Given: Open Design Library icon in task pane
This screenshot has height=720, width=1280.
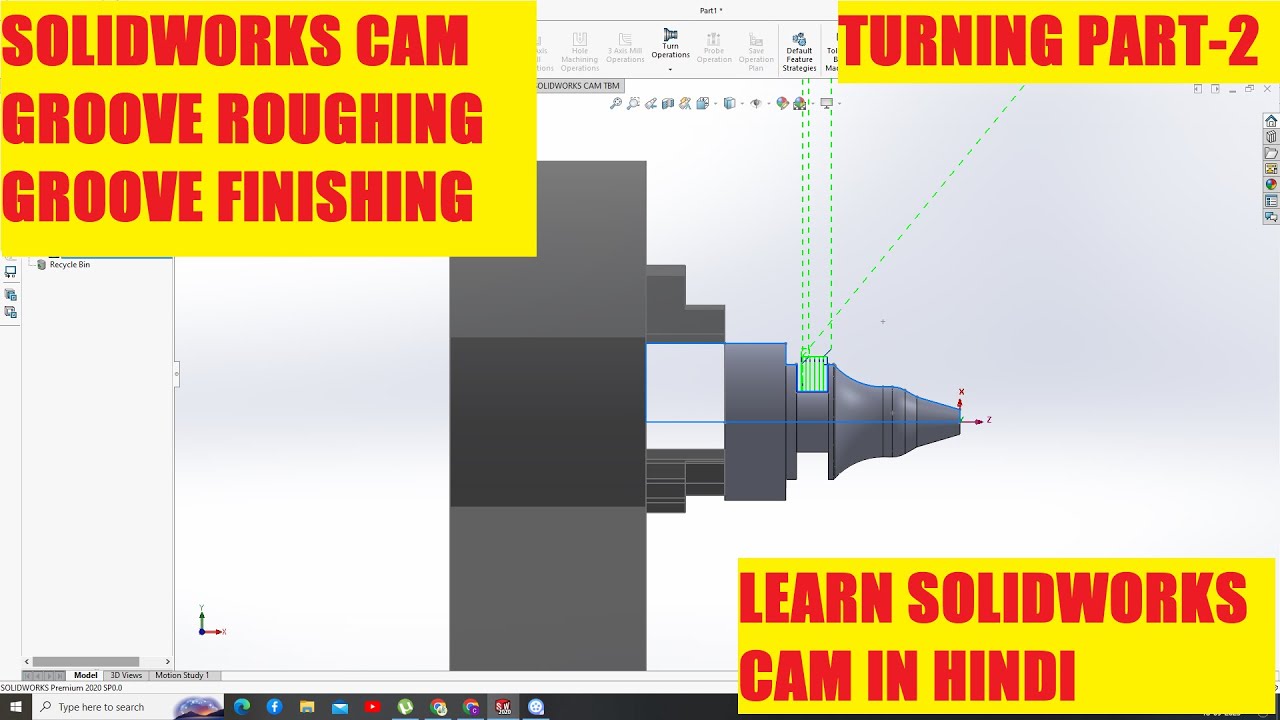Looking at the screenshot, I should pyautogui.click(x=1271, y=137).
